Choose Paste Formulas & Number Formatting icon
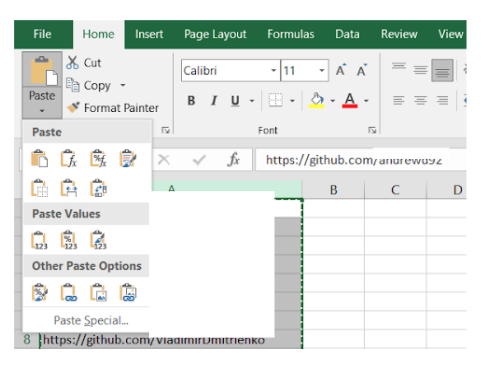Image resolution: width=489 pixels, height=365 pixels. click(x=98, y=158)
